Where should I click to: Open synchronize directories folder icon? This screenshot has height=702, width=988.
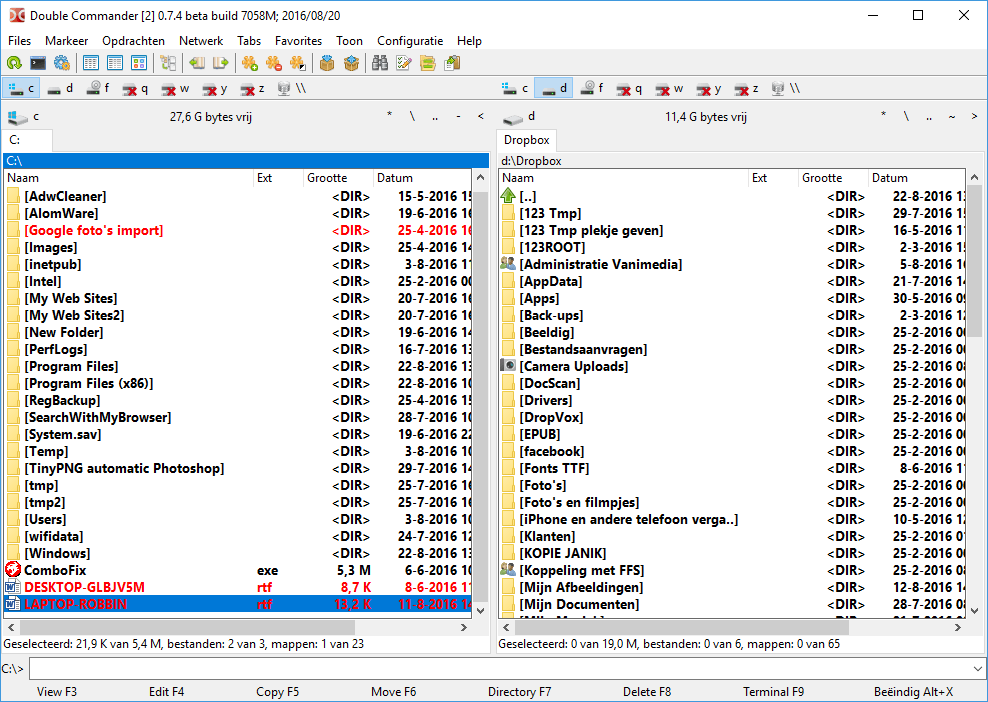[x=428, y=63]
